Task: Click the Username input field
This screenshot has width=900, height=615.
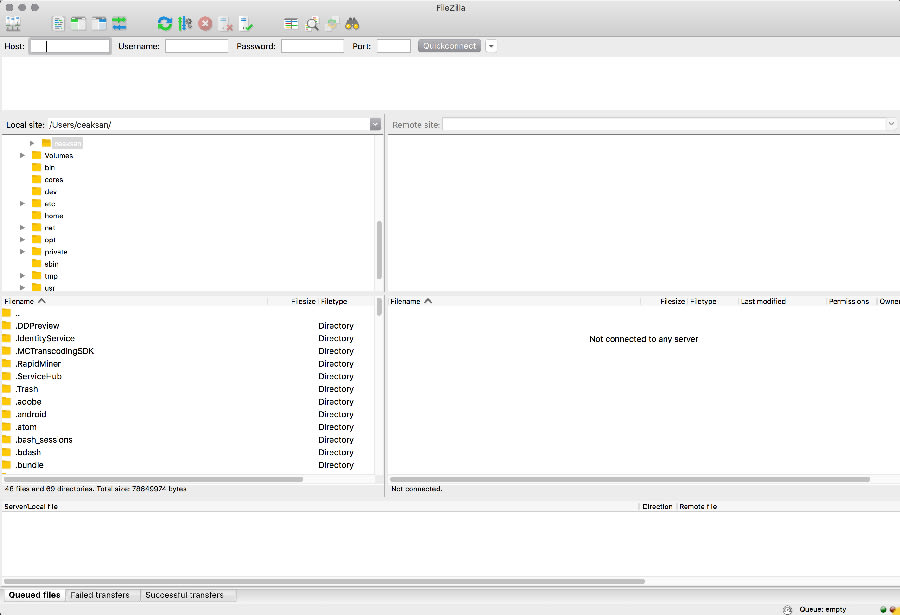Action: click(197, 46)
